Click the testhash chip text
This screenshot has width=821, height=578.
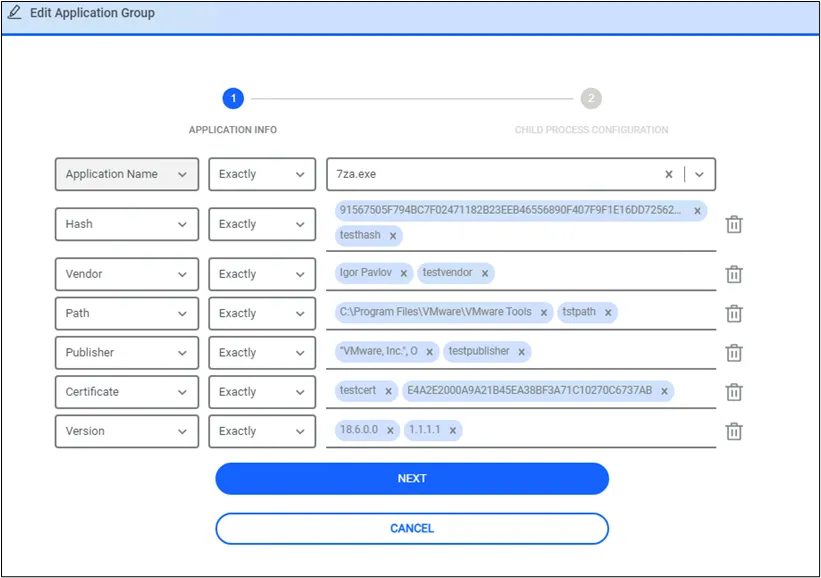pyautogui.click(x=360, y=235)
